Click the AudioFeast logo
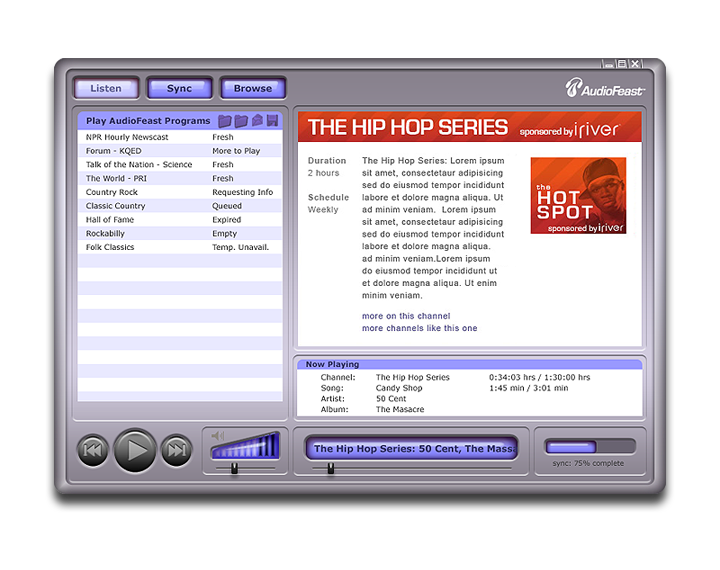The image size is (720, 570). (606, 88)
